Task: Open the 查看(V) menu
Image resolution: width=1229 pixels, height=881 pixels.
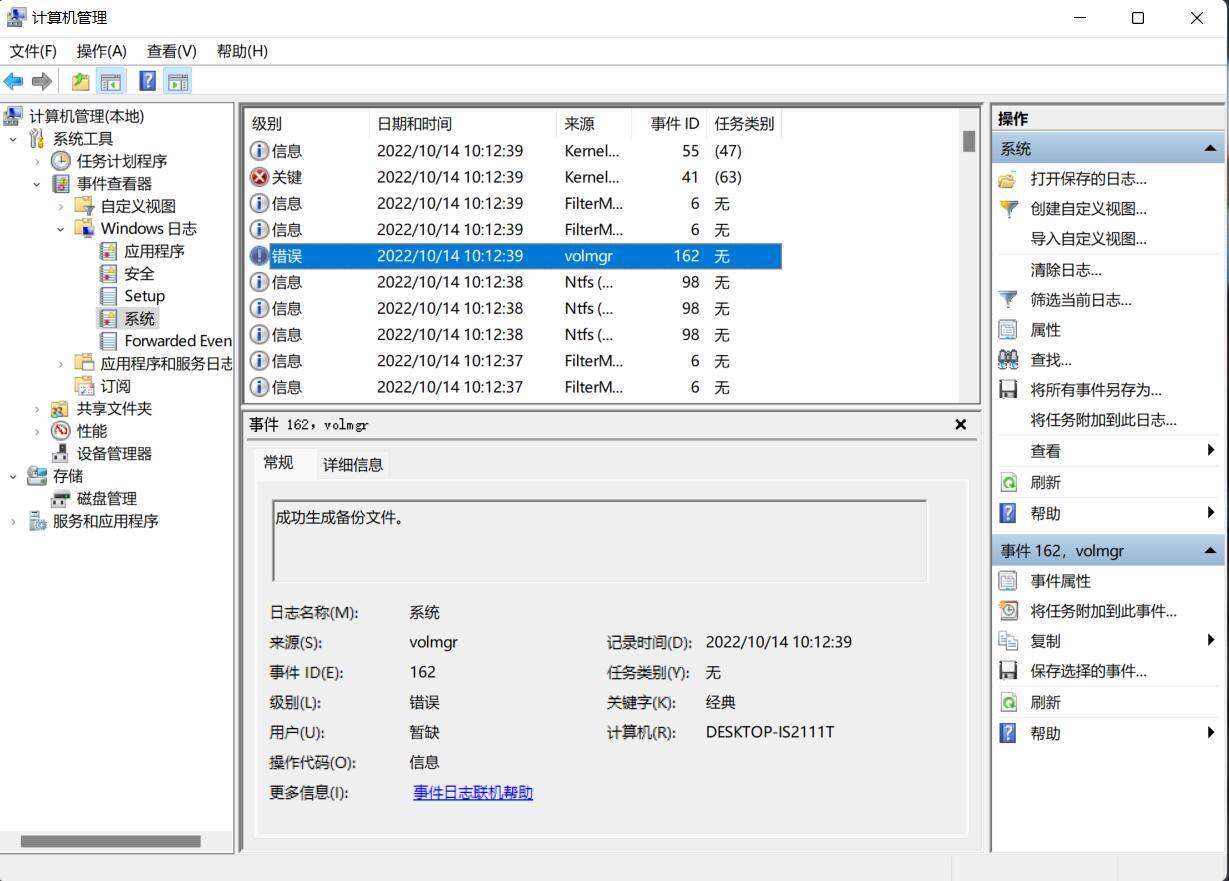Action: click(x=172, y=51)
